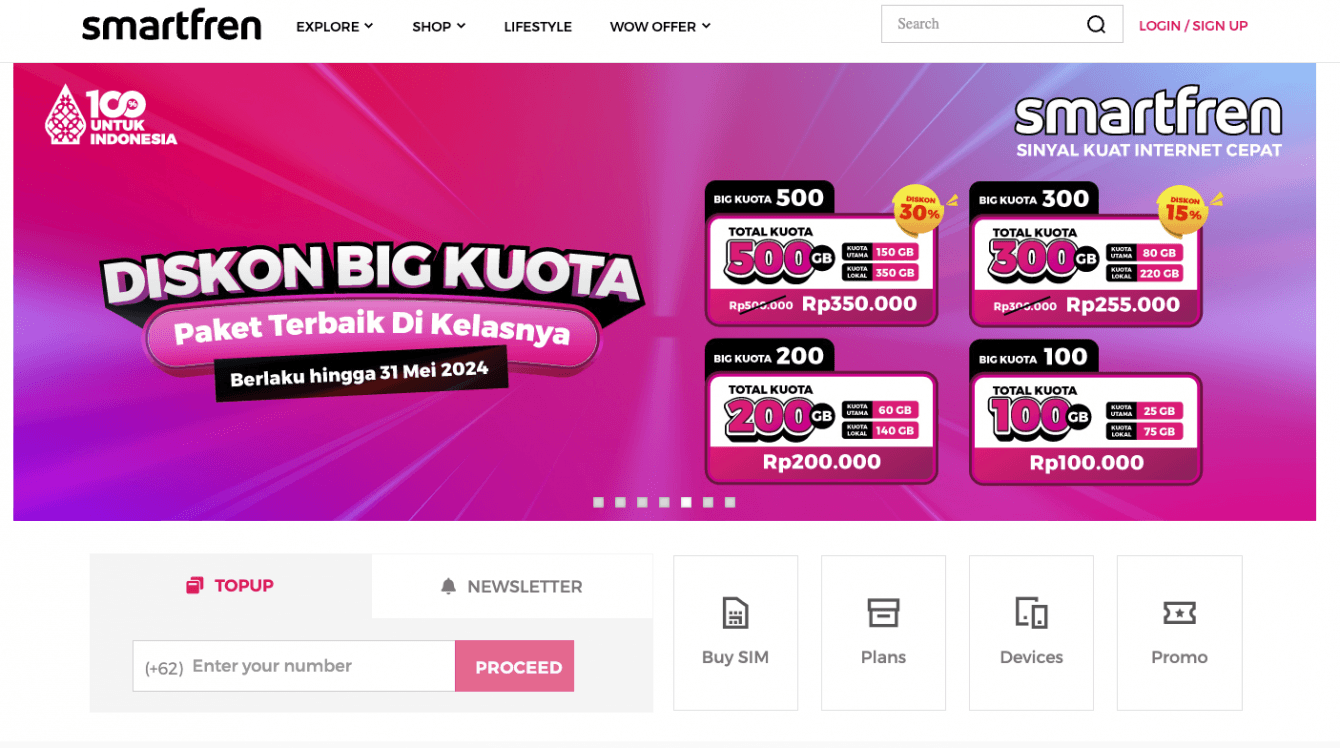Image resolution: width=1340 pixels, height=748 pixels.
Task: Click the Big Kuota 500 package card
Action: click(821, 254)
